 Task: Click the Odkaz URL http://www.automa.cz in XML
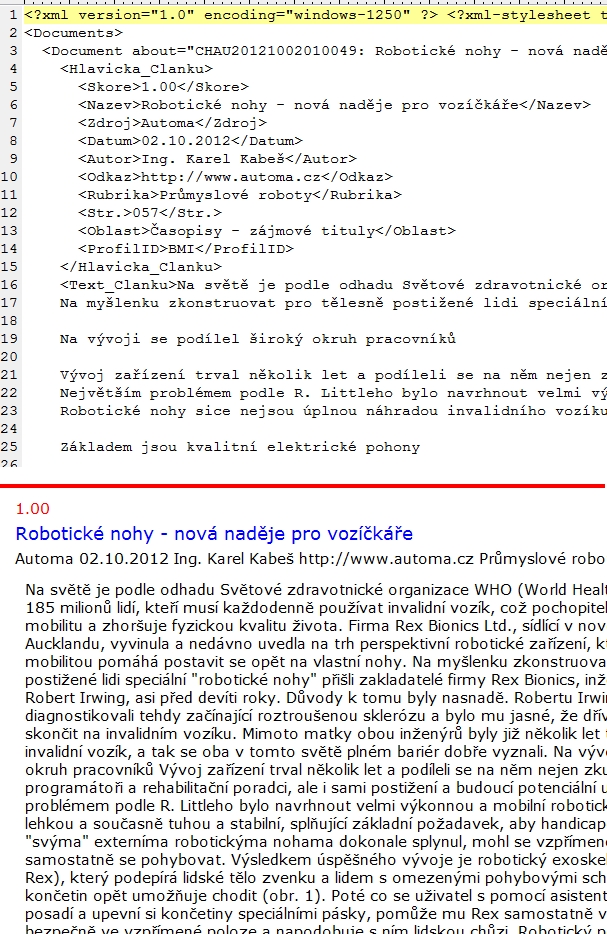click(x=235, y=177)
